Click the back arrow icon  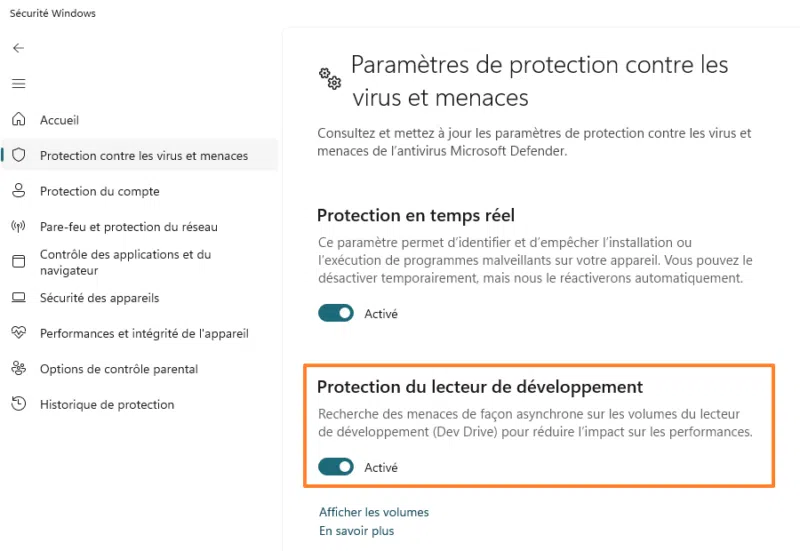coord(18,48)
